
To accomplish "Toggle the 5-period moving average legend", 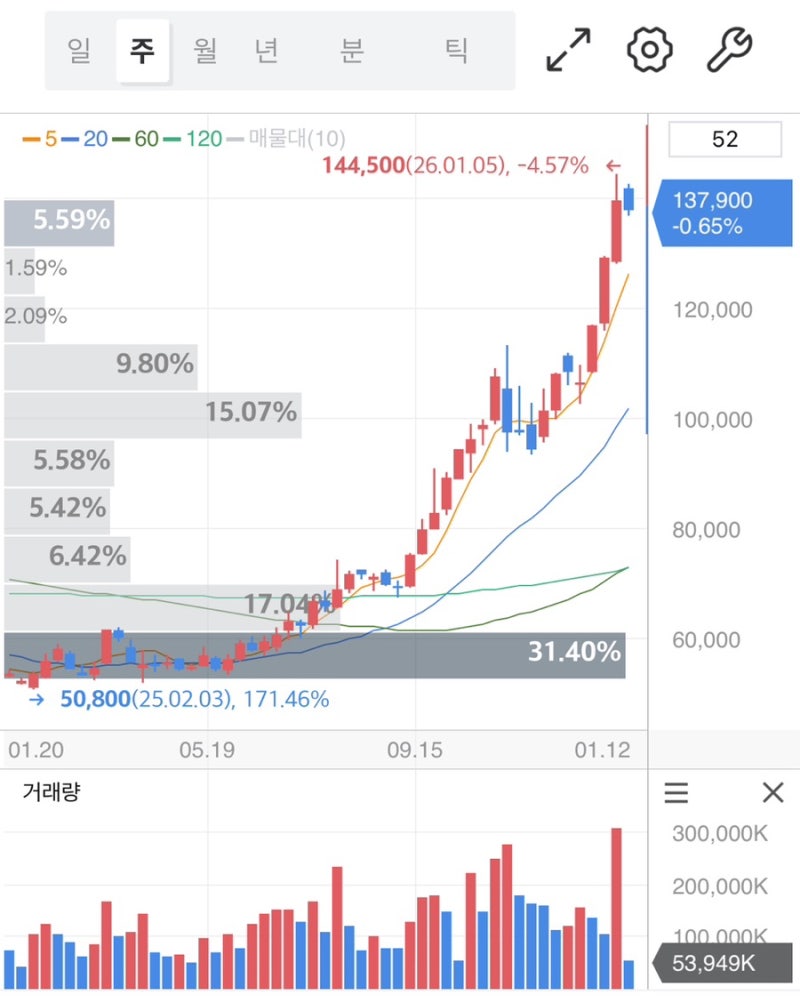I will 40,139.
